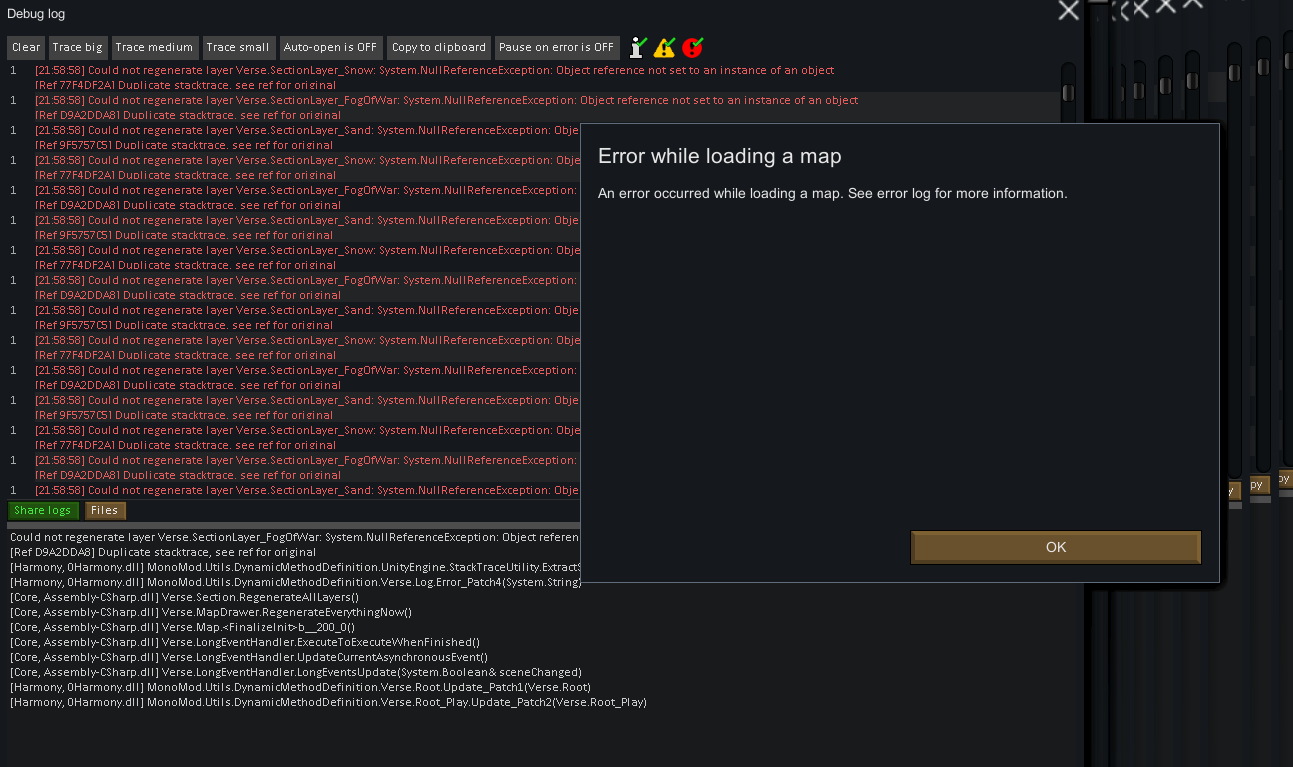Click the green Share logs button
The height and width of the screenshot is (767, 1293).
43,510
